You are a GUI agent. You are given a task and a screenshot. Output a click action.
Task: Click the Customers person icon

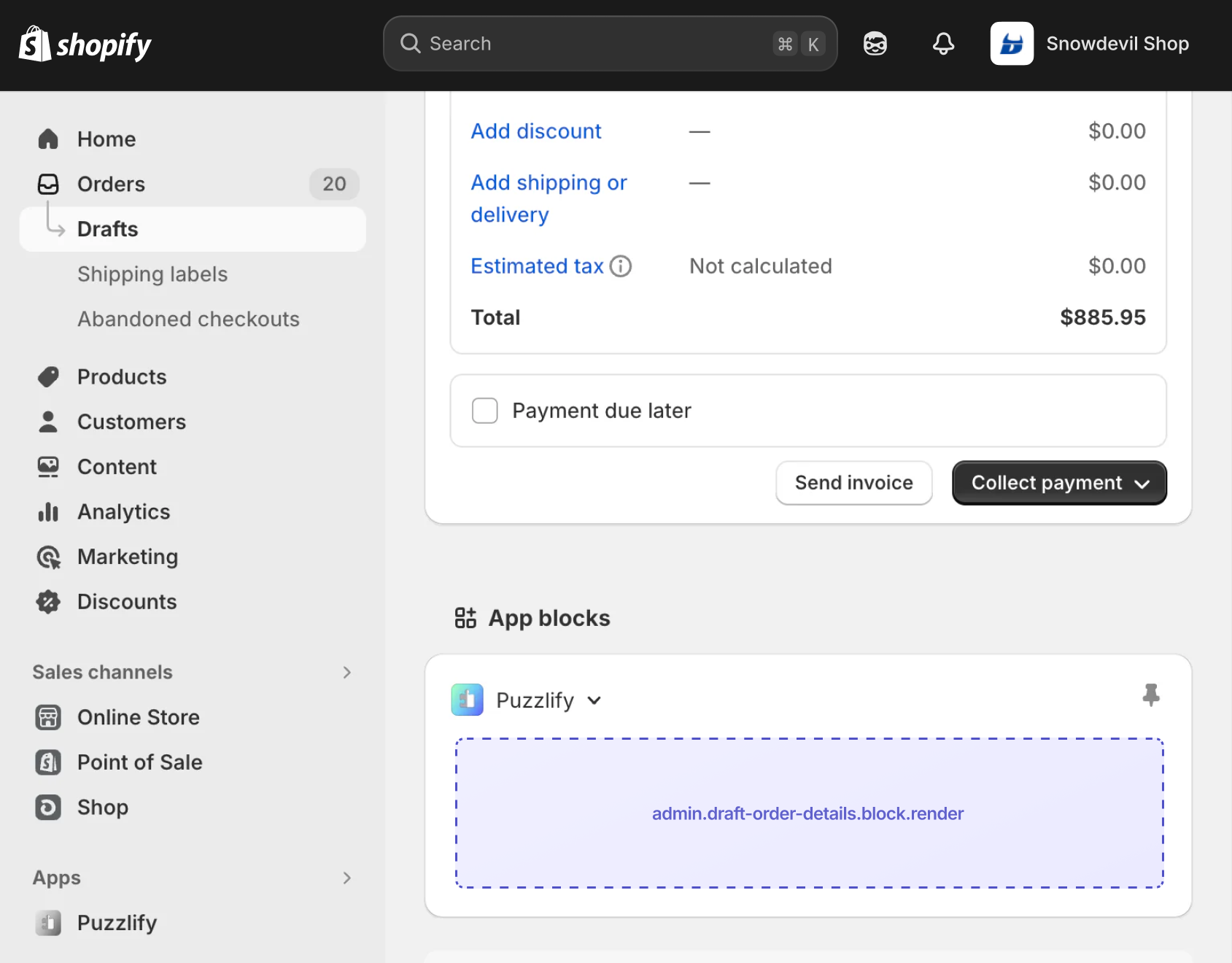[48, 422]
